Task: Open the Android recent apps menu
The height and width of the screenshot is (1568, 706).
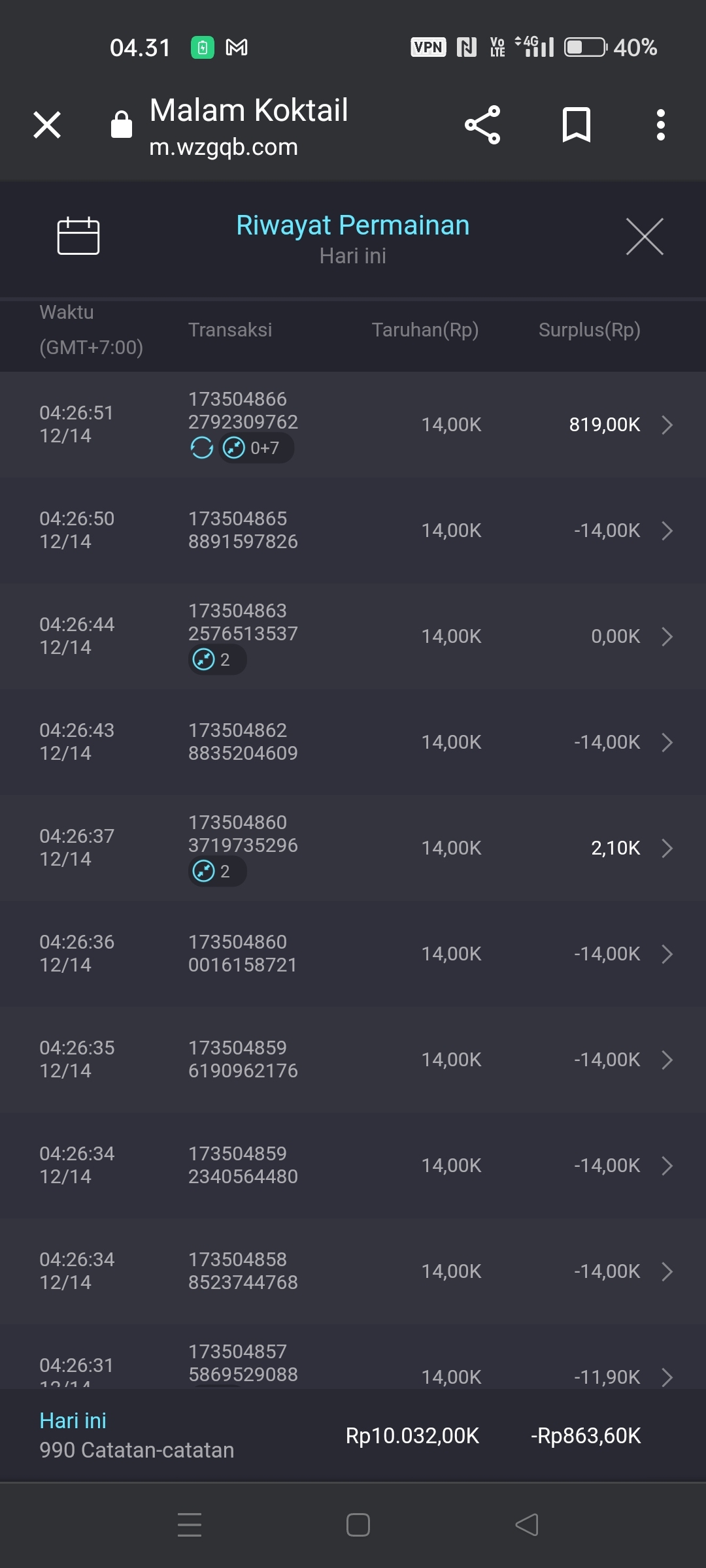Action: pyautogui.click(x=190, y=1525)
